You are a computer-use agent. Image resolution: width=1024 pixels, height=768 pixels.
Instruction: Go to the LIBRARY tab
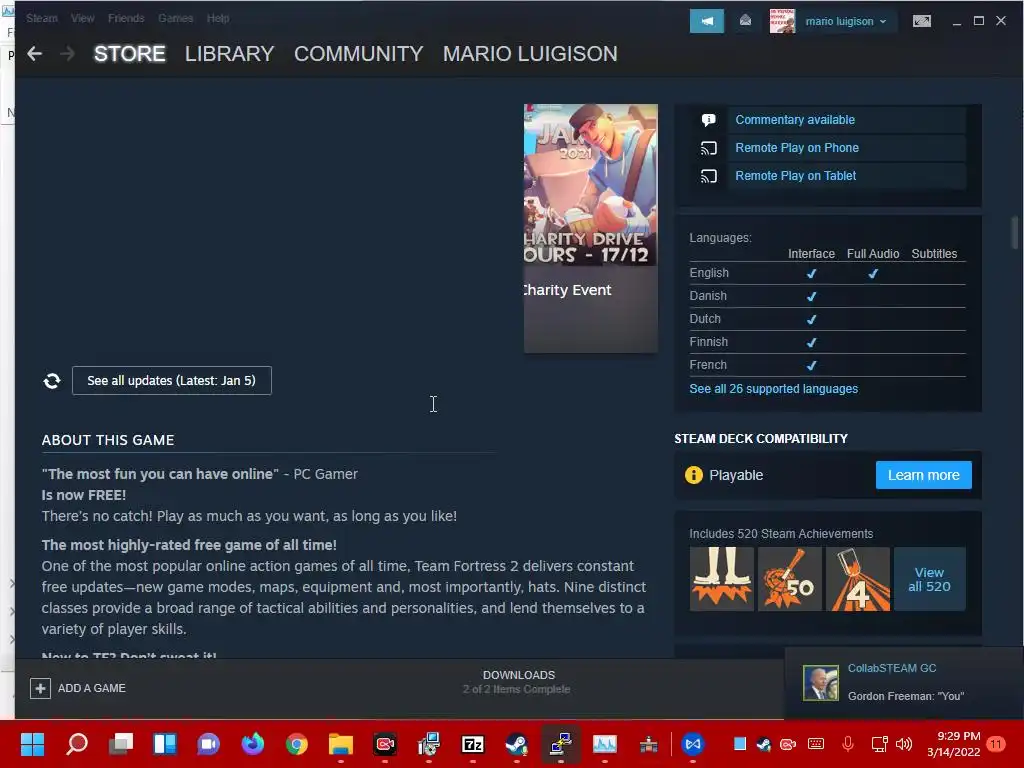coord(229,54)
